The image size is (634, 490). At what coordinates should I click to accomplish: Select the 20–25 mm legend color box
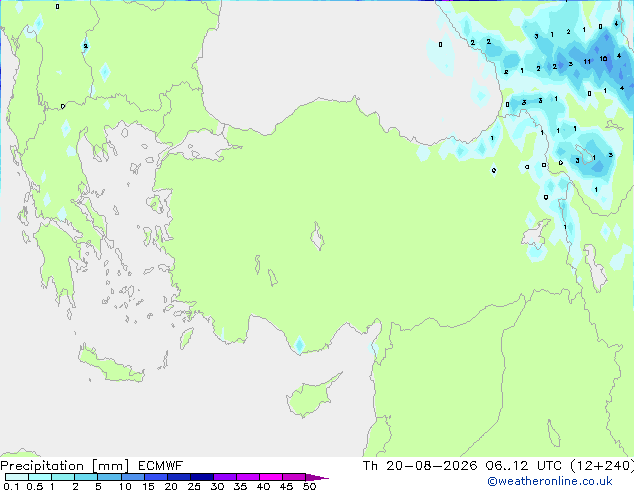click(178, 477)
